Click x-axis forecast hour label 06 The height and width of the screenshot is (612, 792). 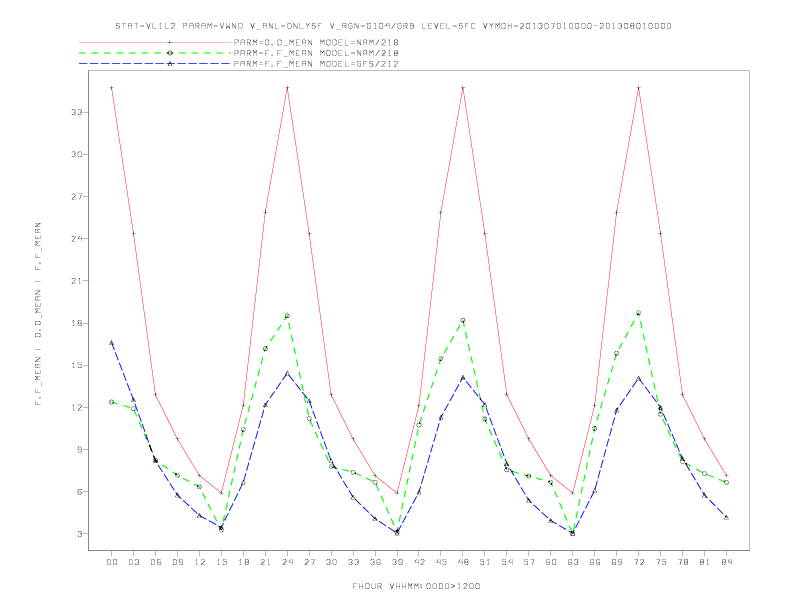(156, 562)
